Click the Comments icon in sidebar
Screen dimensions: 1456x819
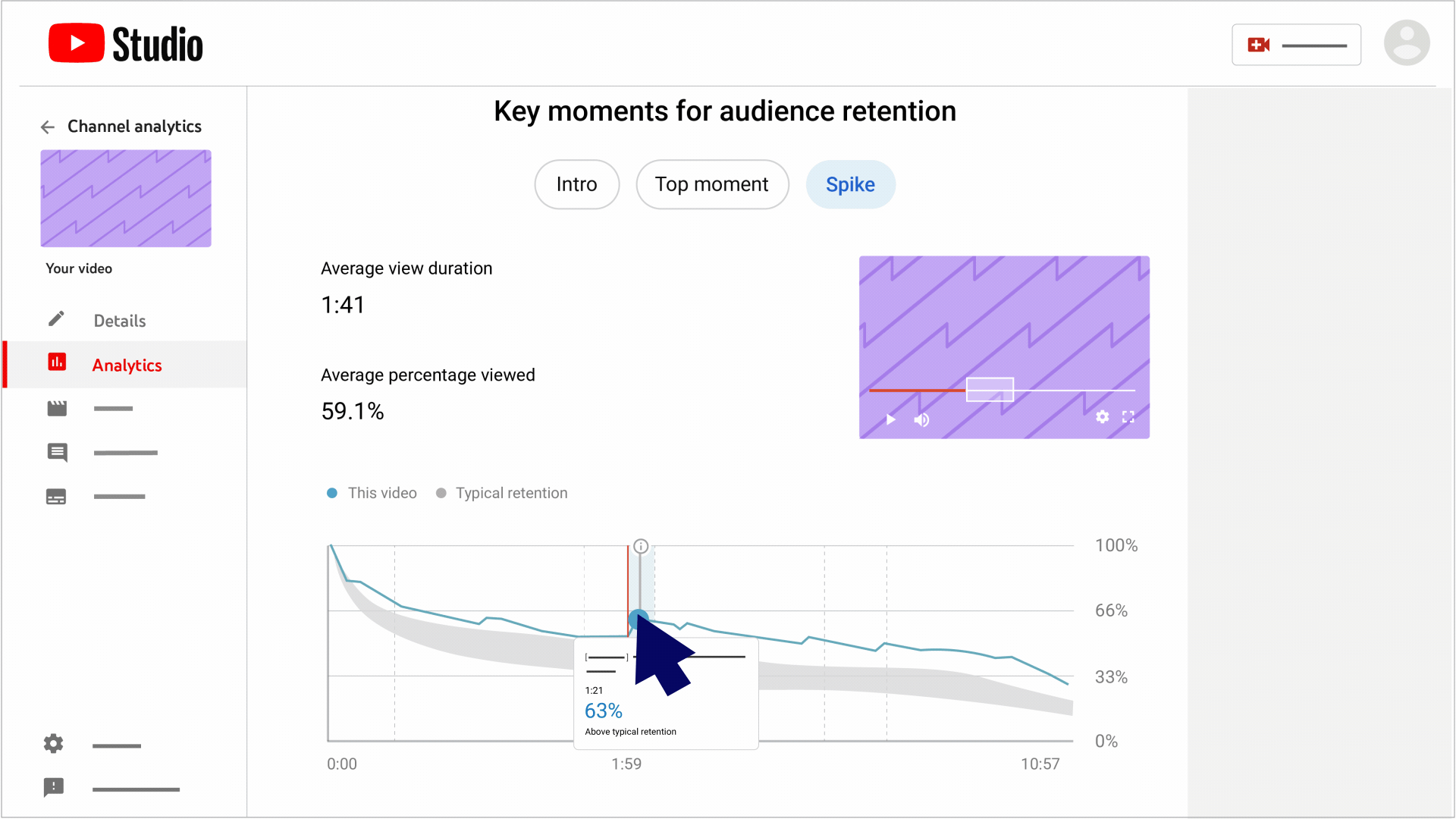[x=57, y=452]
